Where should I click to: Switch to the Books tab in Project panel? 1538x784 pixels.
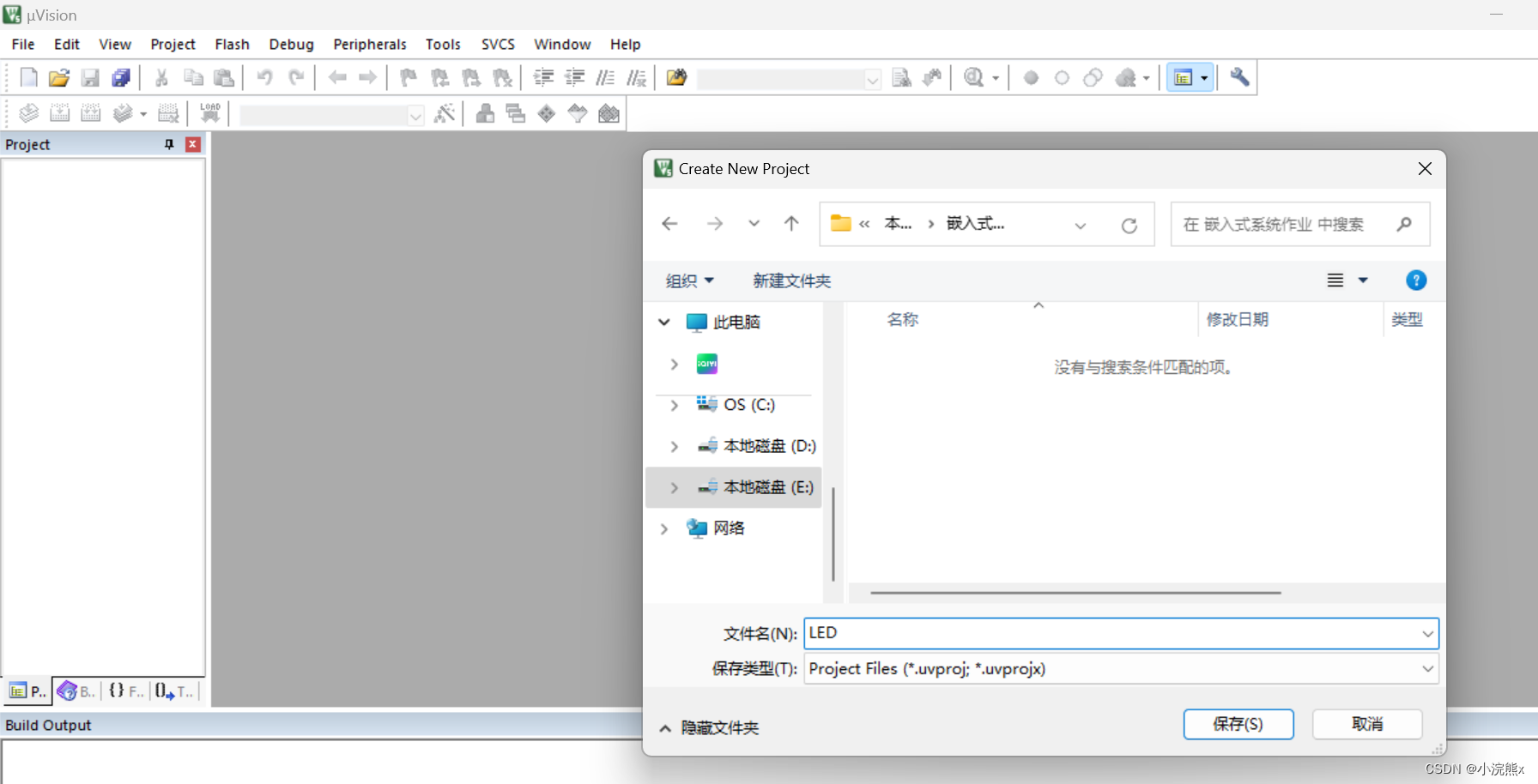[x=76, y=691]
